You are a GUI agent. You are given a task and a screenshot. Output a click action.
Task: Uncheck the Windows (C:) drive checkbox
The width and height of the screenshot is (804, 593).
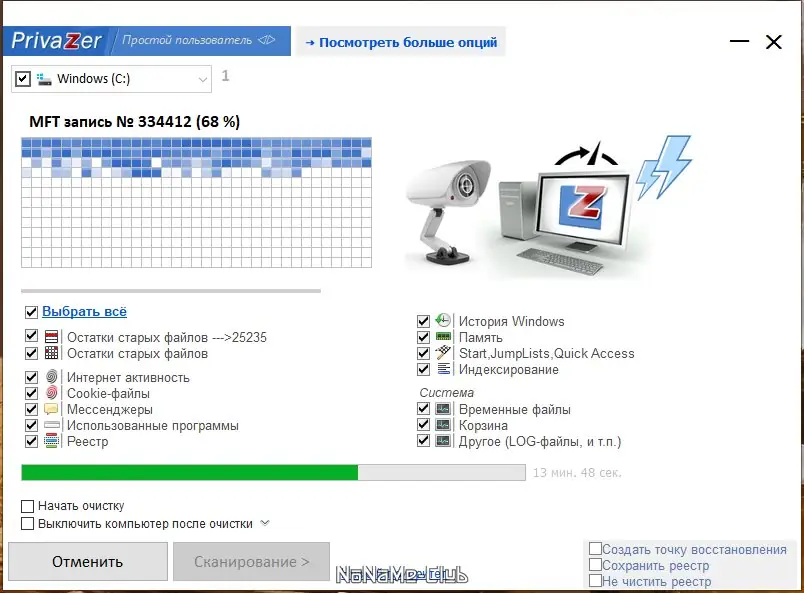pyautogui.click(x=23, y=79)
